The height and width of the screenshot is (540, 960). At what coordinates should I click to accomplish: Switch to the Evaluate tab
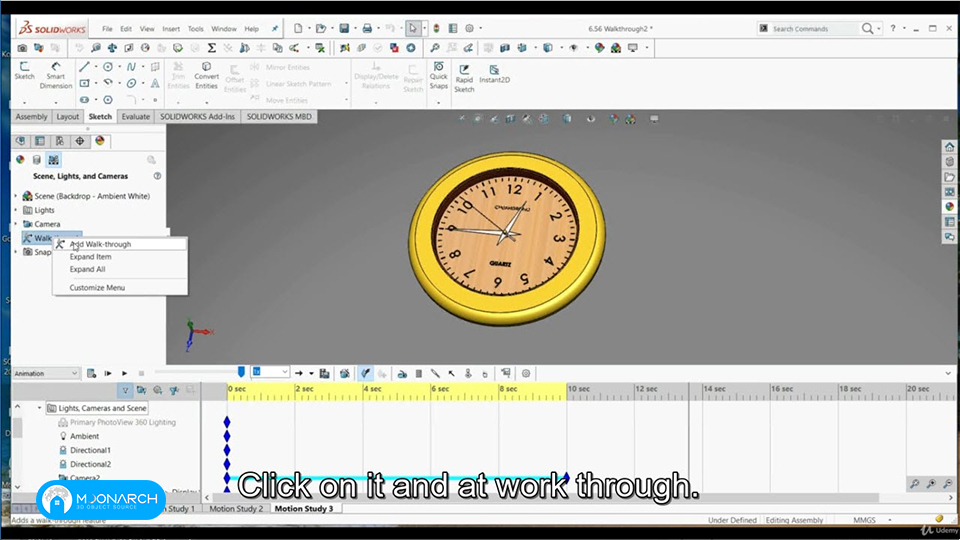(x=135, y=116)
